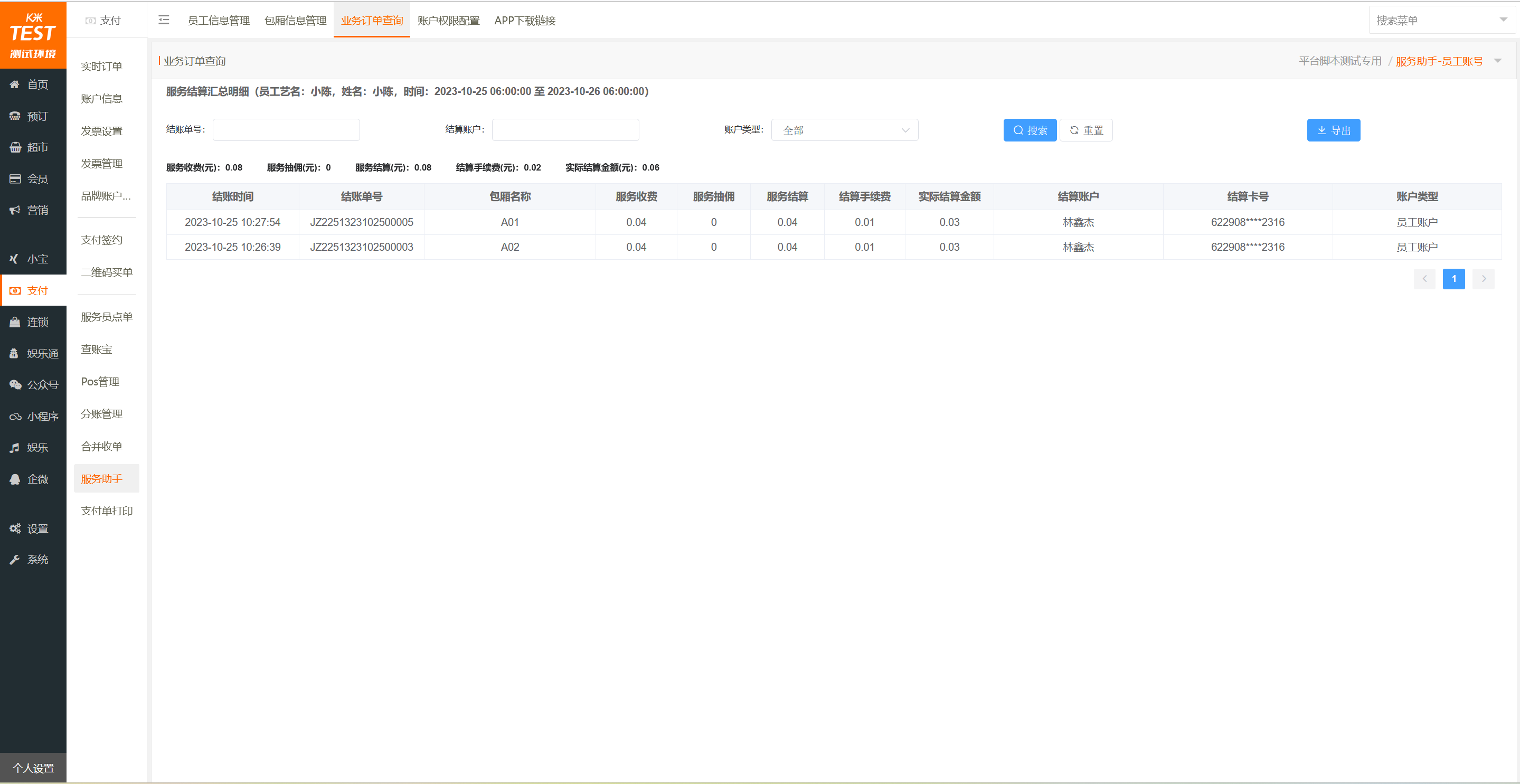Click the blue 搜索 button
Screen dimensions: 1520x784
pos(1030,130)
